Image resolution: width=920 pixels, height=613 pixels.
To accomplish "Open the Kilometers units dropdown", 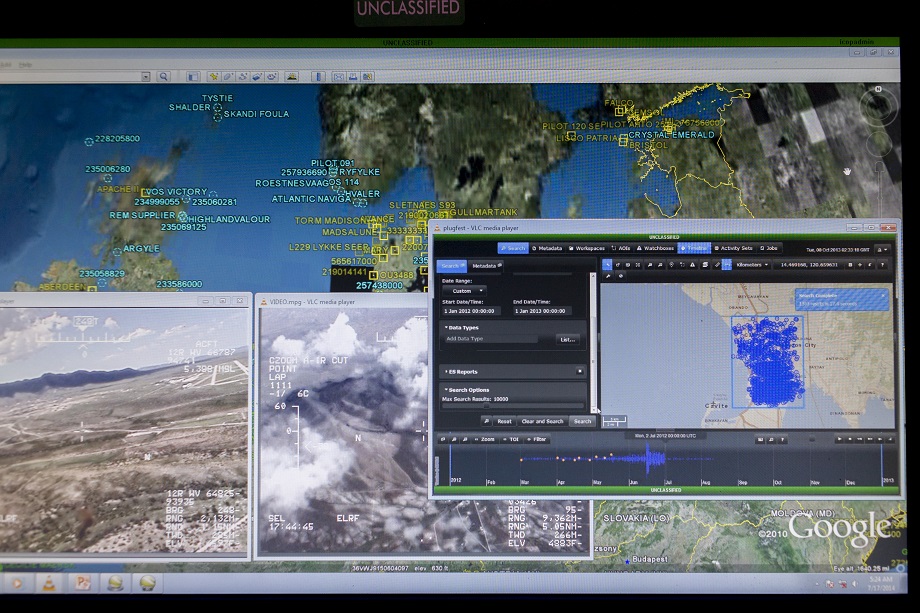I will 752,265.
